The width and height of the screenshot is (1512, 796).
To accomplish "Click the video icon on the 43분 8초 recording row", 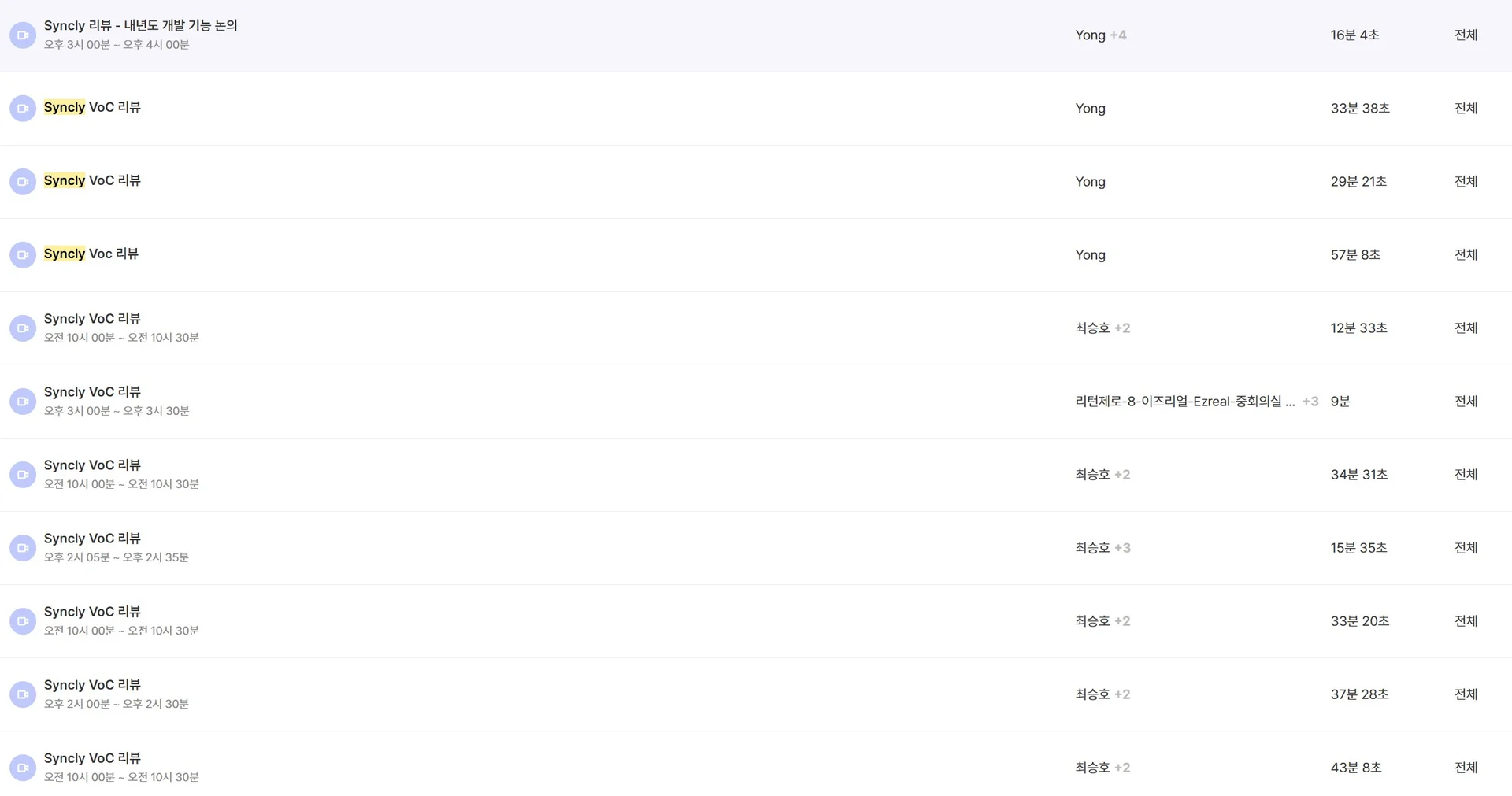I will (x=23, y=768).
